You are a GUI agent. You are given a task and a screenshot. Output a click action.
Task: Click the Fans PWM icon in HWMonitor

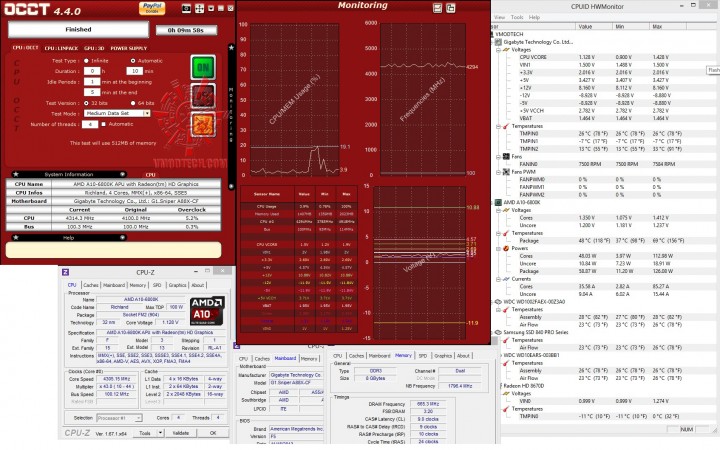point(506,172)
